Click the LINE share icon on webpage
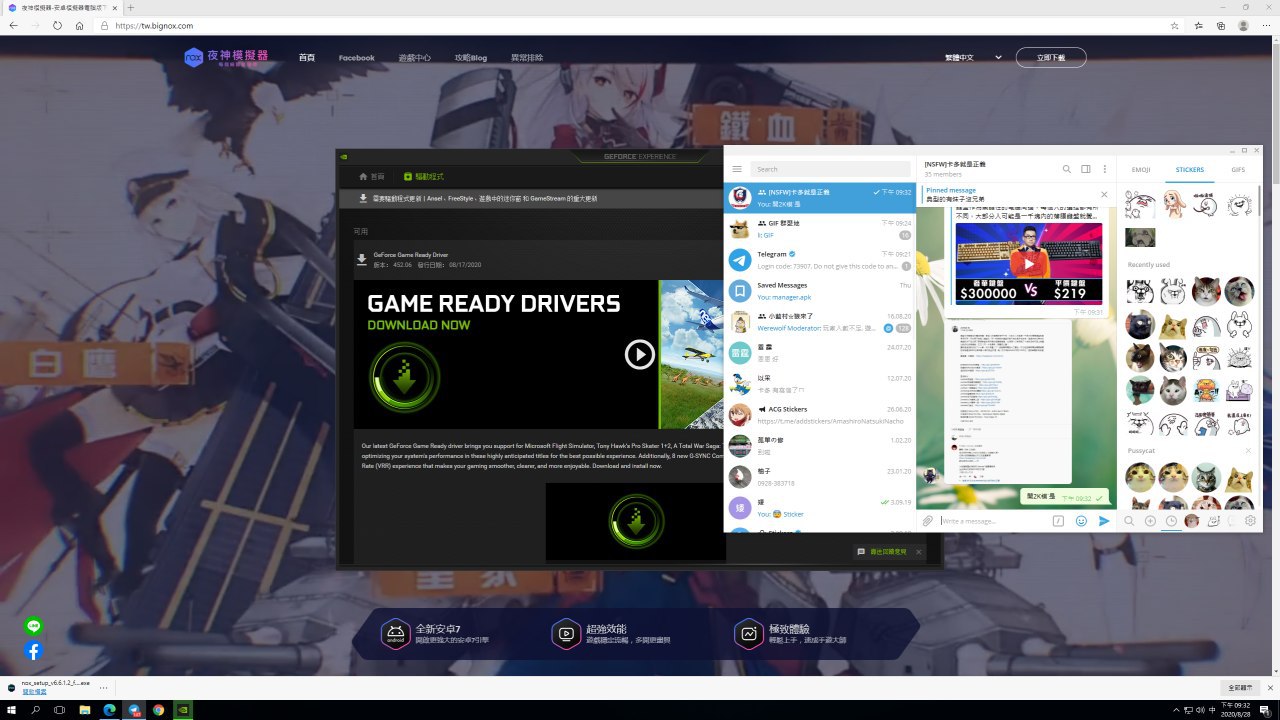Image resolution: width=1280 pixels, height=720 pixels. click(x=34, y=627)
